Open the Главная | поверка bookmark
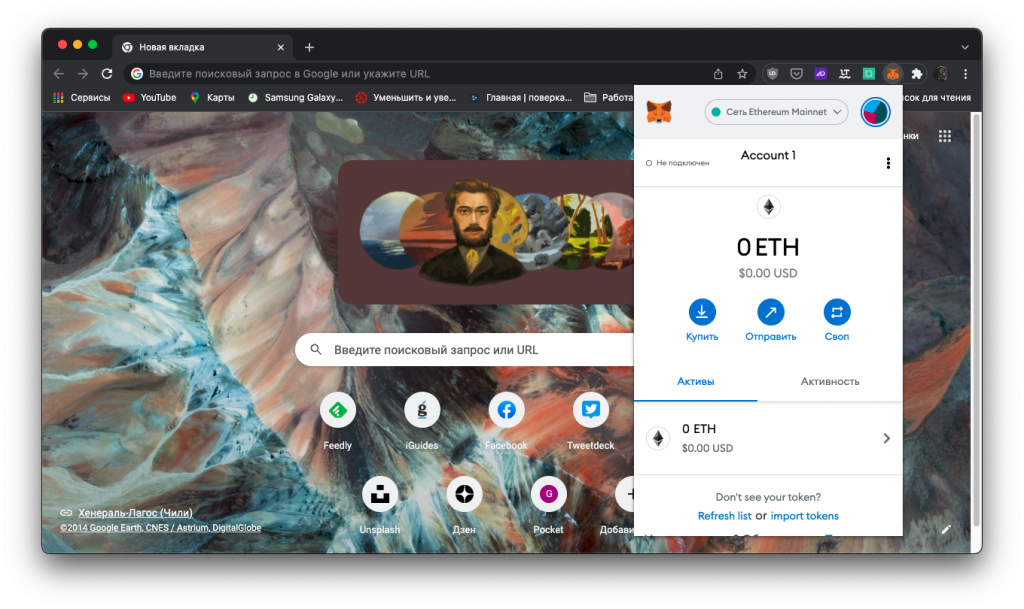The width and height of the screenshot is (1024, 609). 520,97
